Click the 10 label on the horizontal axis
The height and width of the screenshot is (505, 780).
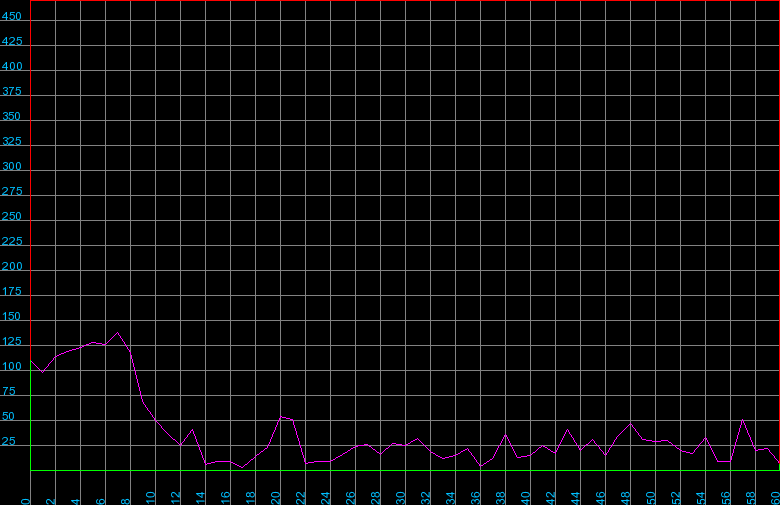click(151, 498)
